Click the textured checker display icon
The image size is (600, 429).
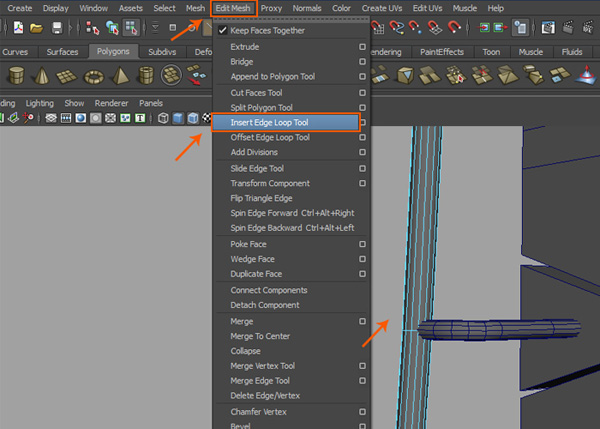pos(207,118)
